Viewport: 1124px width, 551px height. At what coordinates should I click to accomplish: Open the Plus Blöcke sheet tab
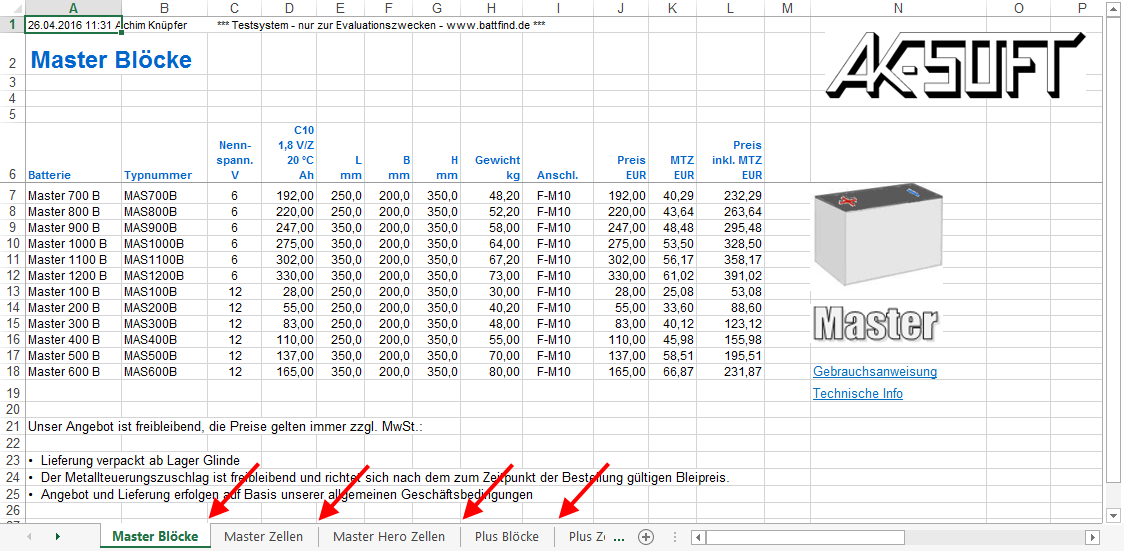[507, 537]
